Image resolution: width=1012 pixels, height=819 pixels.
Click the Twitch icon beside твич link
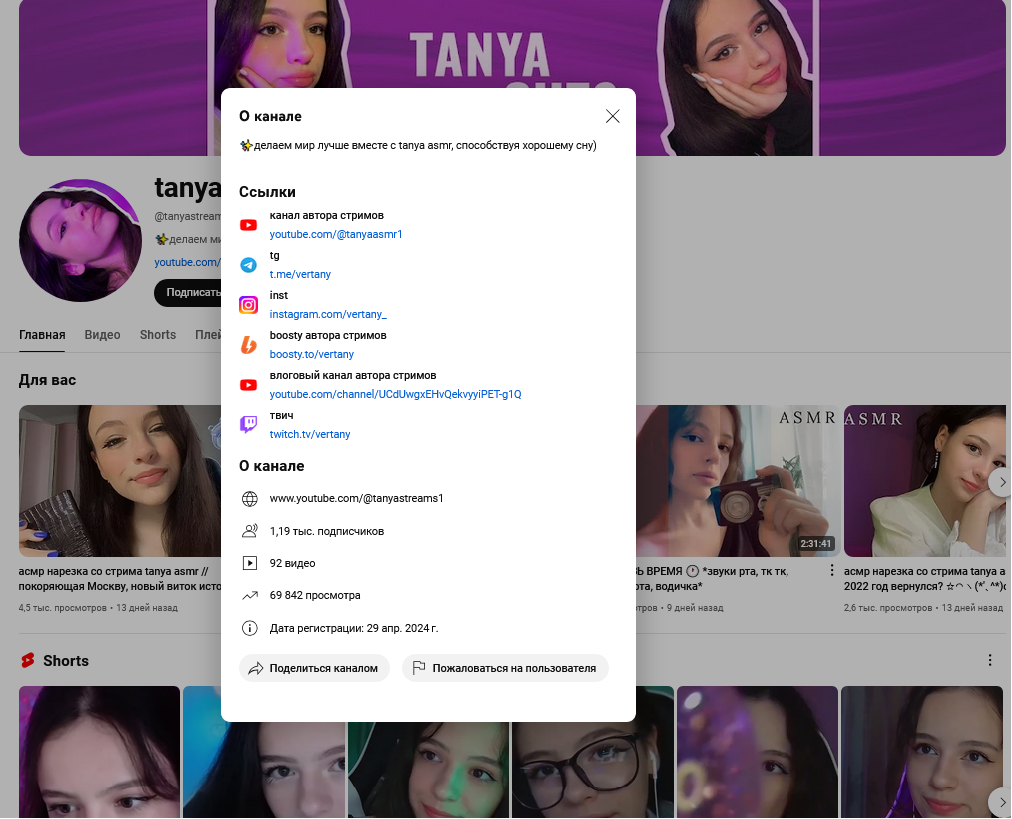coord(248,425)
